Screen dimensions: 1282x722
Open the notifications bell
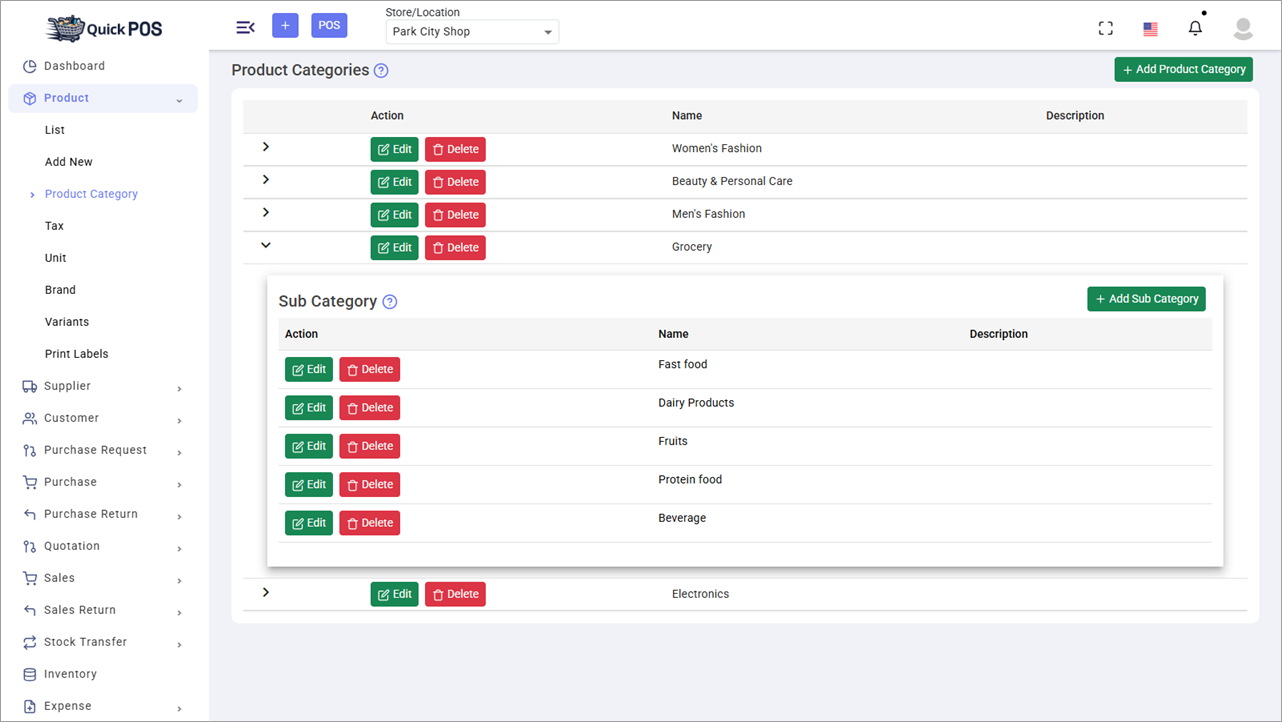tap(1195, 28)
